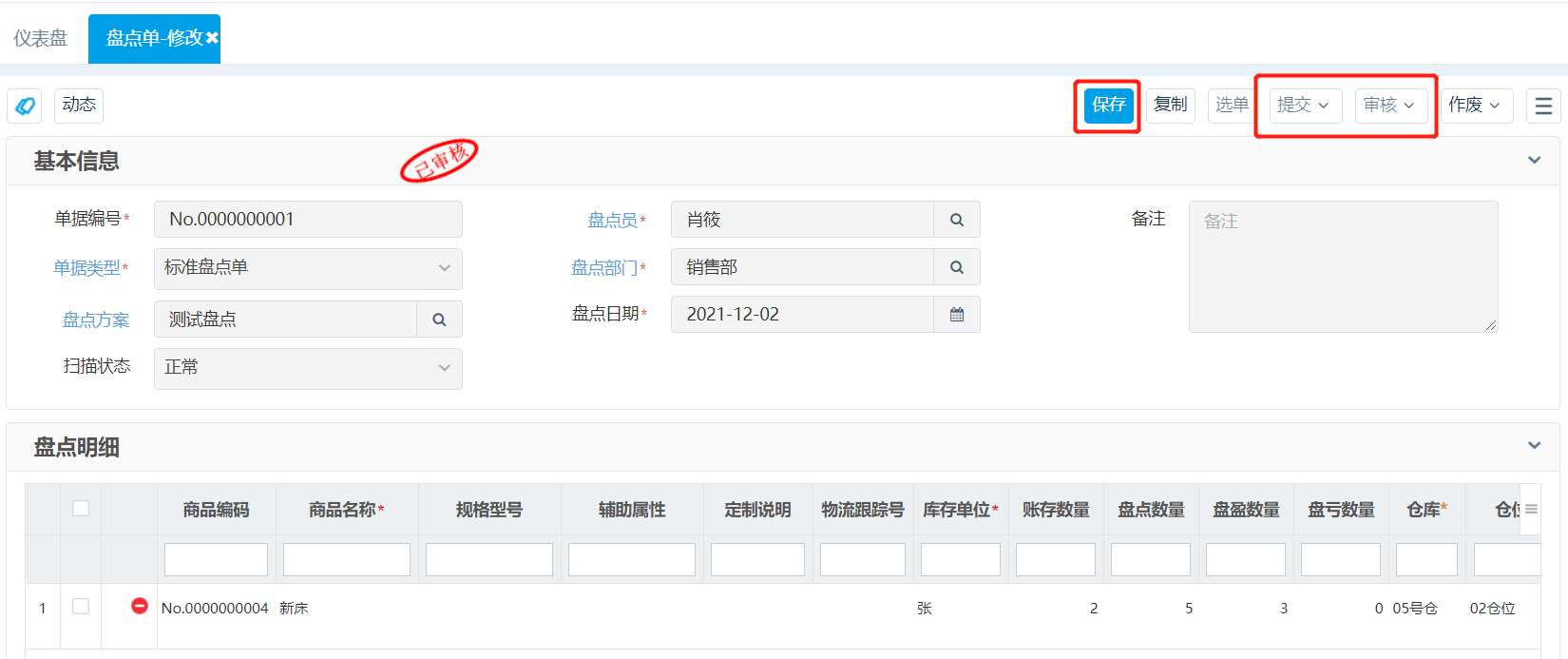Click the 选单 button
1568x659 pixels.
(x=1232, y=106)
